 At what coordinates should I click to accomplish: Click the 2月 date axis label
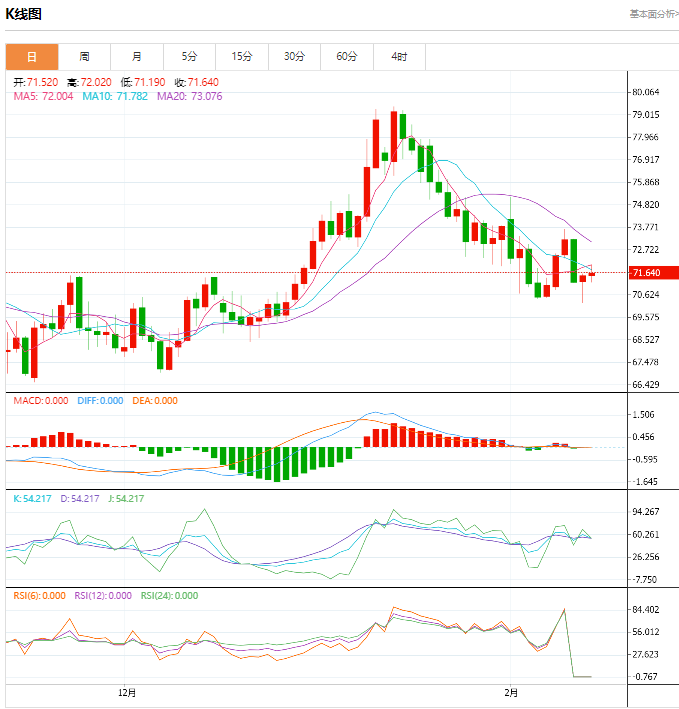pyautogui.click(x=511, y=693)
